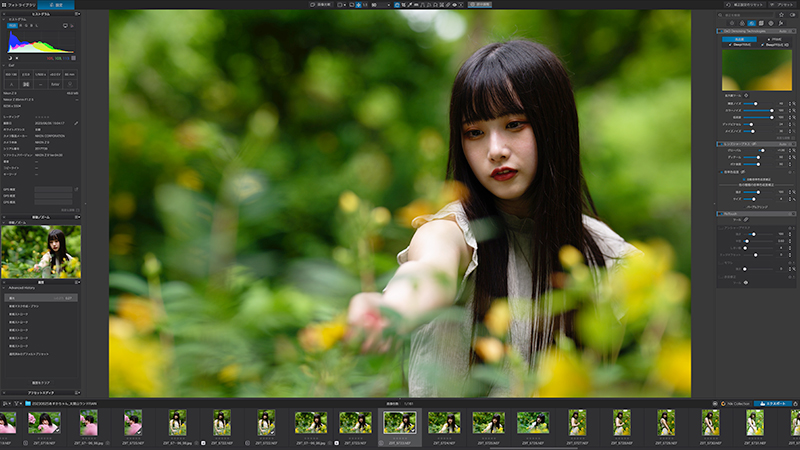Collapse the Advanced History section
Image resolution: width=800 pixels, height=450 pixels.
point(4,288)
